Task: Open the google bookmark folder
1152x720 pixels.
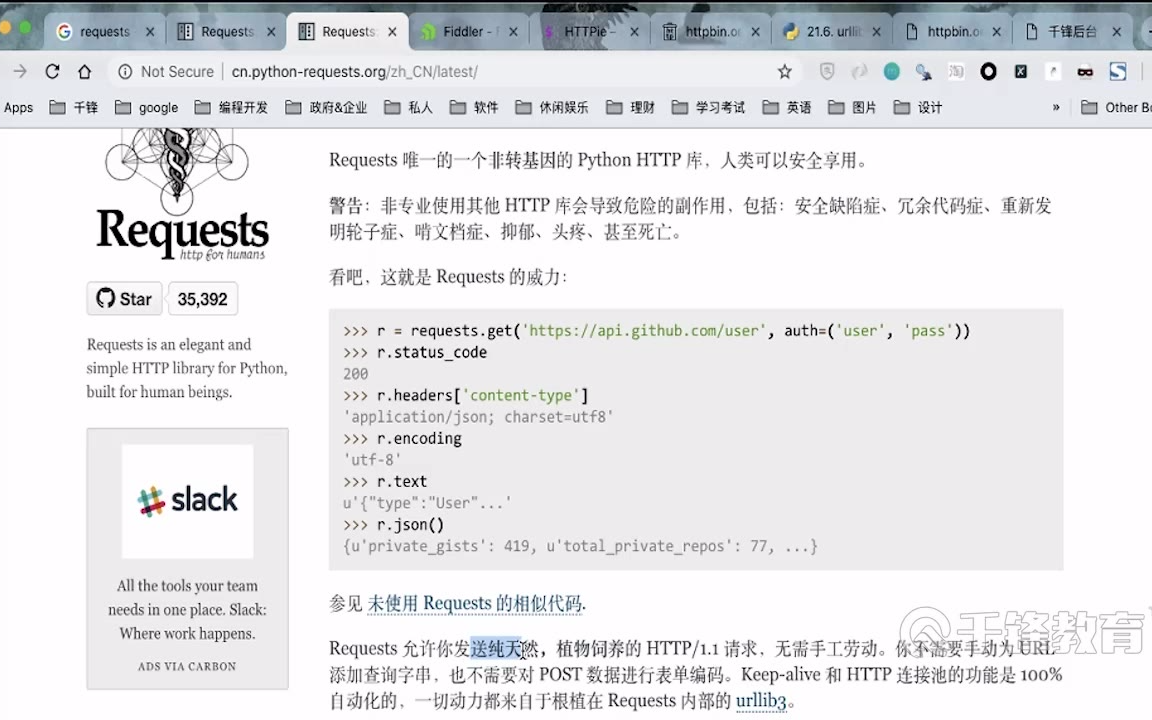Action: (x=147, y=107)
